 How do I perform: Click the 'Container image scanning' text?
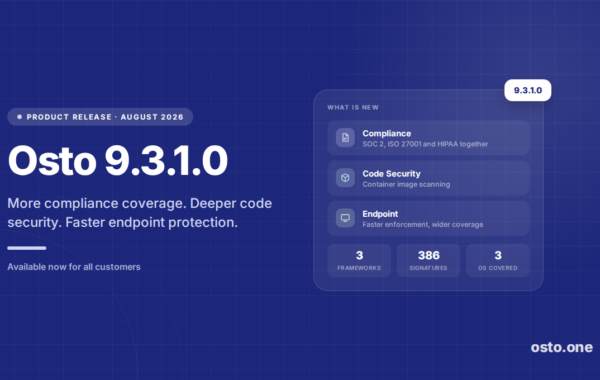pos(406,184)
